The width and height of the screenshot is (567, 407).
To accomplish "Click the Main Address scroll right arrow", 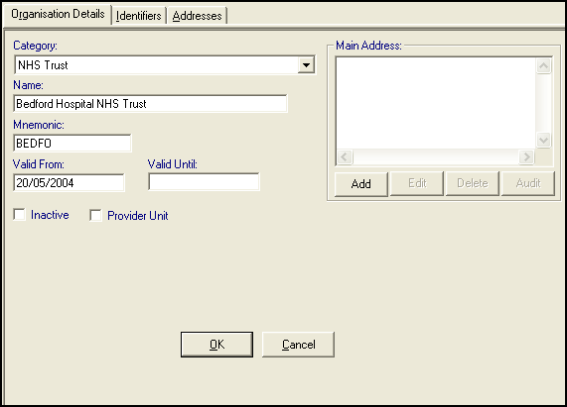I will click(x=526, y=157).
